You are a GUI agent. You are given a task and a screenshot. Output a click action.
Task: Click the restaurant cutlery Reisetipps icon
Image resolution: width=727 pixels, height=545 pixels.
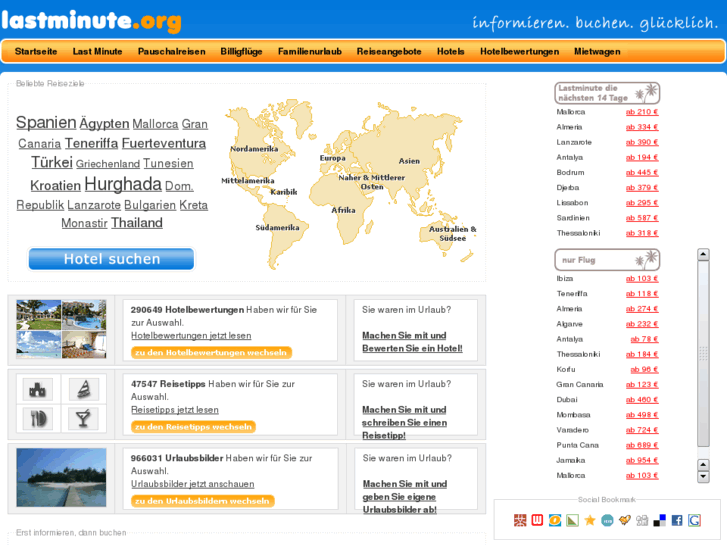click(x=38, y=419)
